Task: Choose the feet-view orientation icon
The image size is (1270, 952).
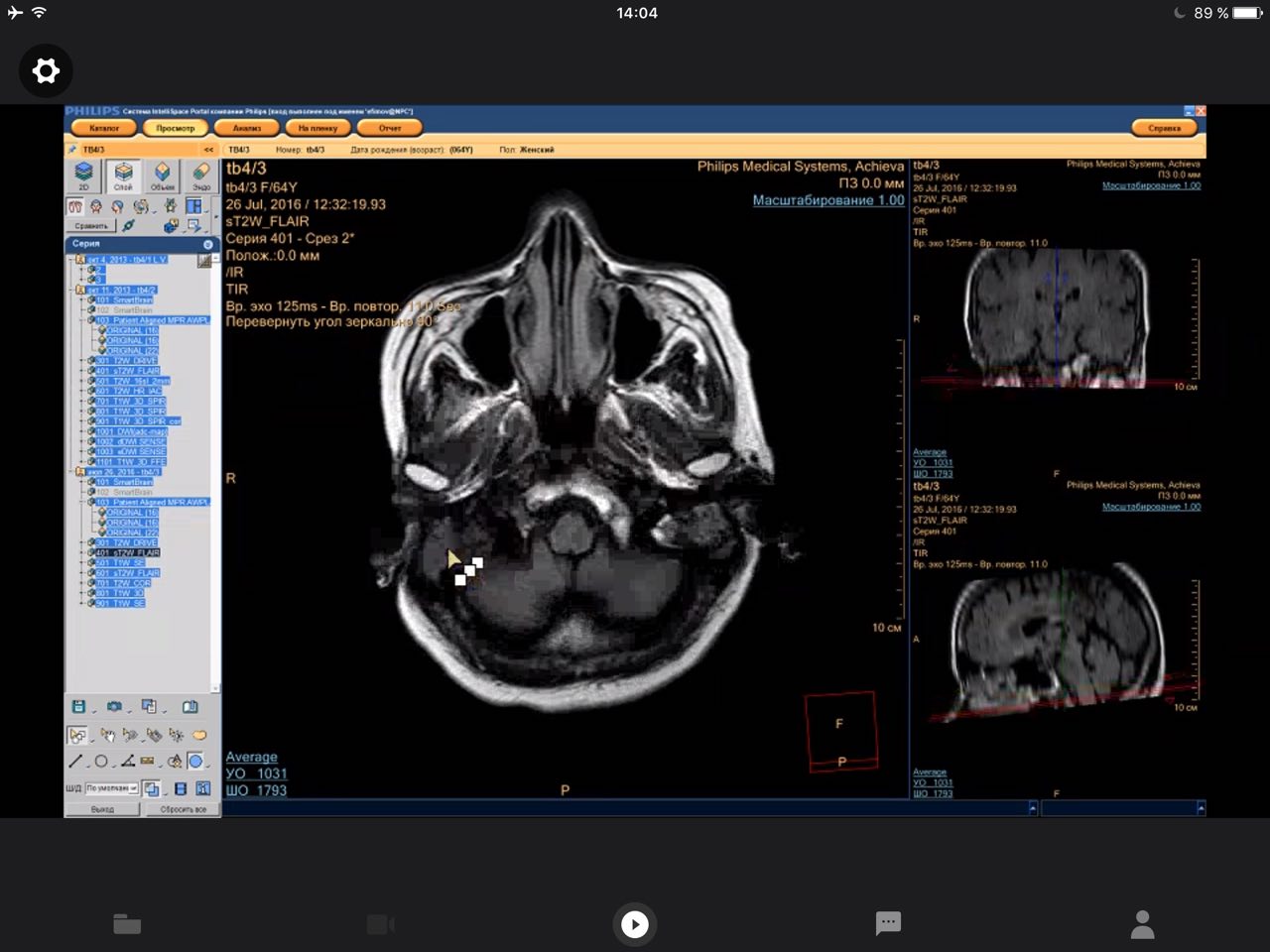Action: tap(75, 206)
